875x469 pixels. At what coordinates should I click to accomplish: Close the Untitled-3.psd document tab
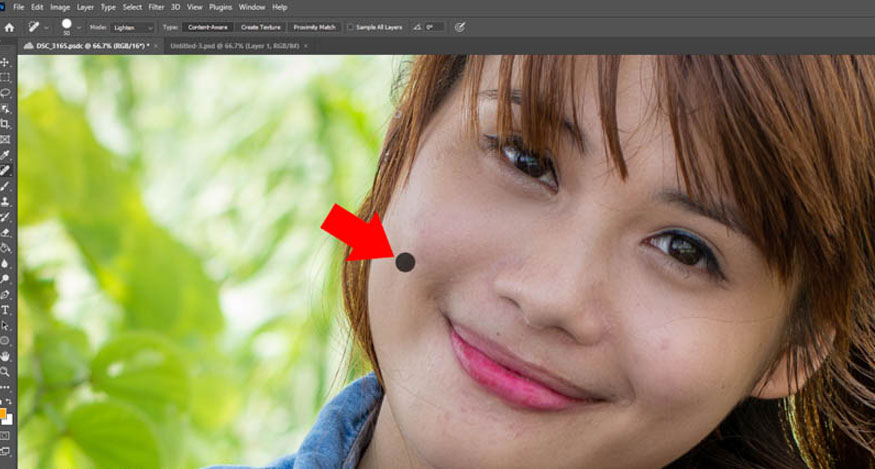click(x=305, y=46)
